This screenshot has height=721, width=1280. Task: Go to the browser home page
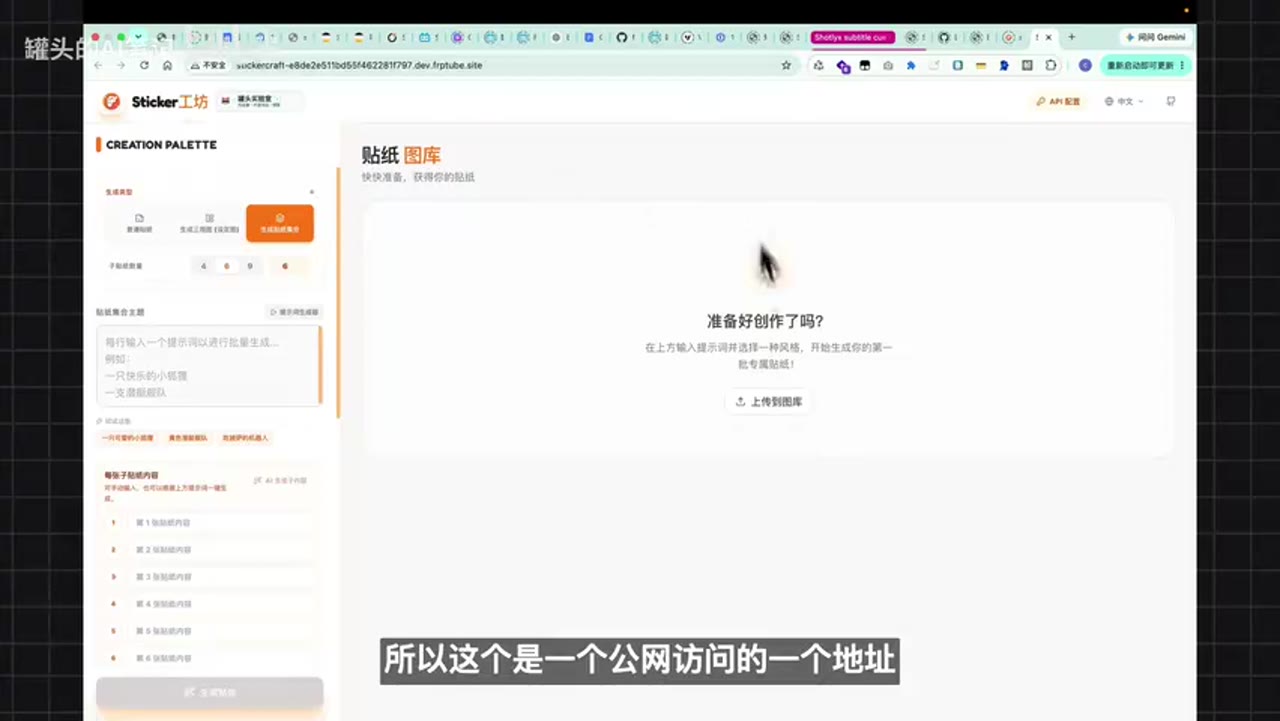coord(167,65)
